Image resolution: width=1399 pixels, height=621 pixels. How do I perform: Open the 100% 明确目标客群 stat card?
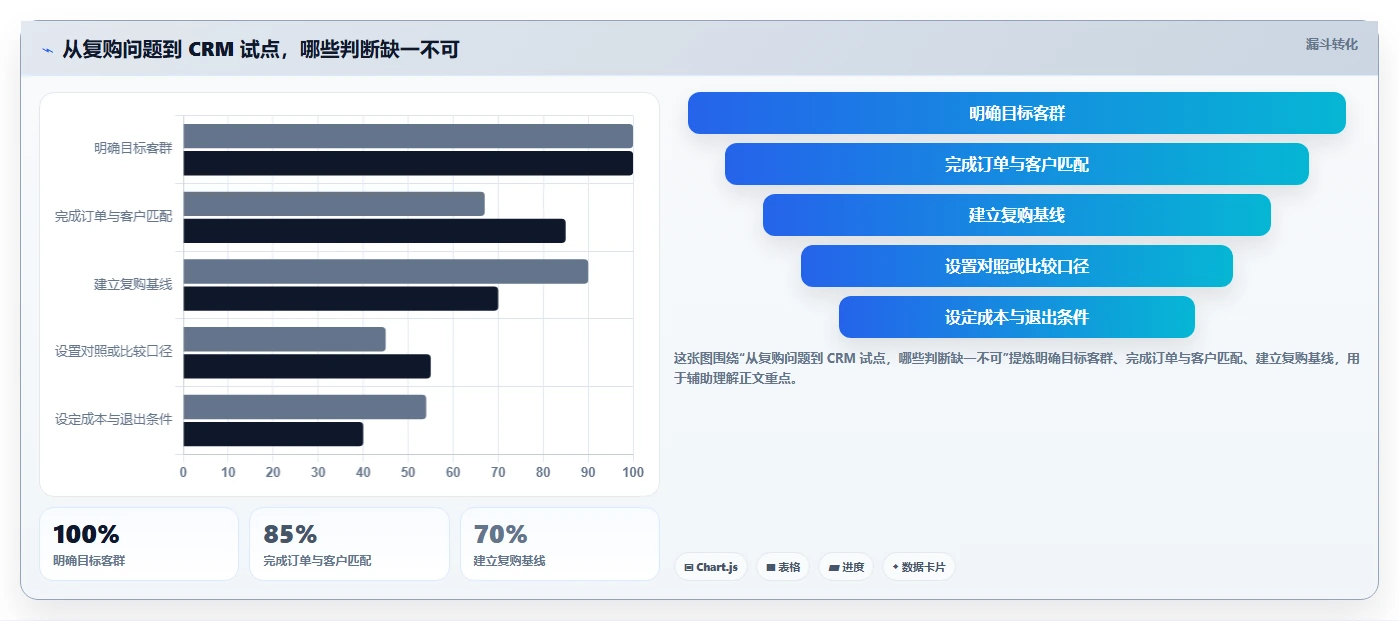tap(139, 544)
